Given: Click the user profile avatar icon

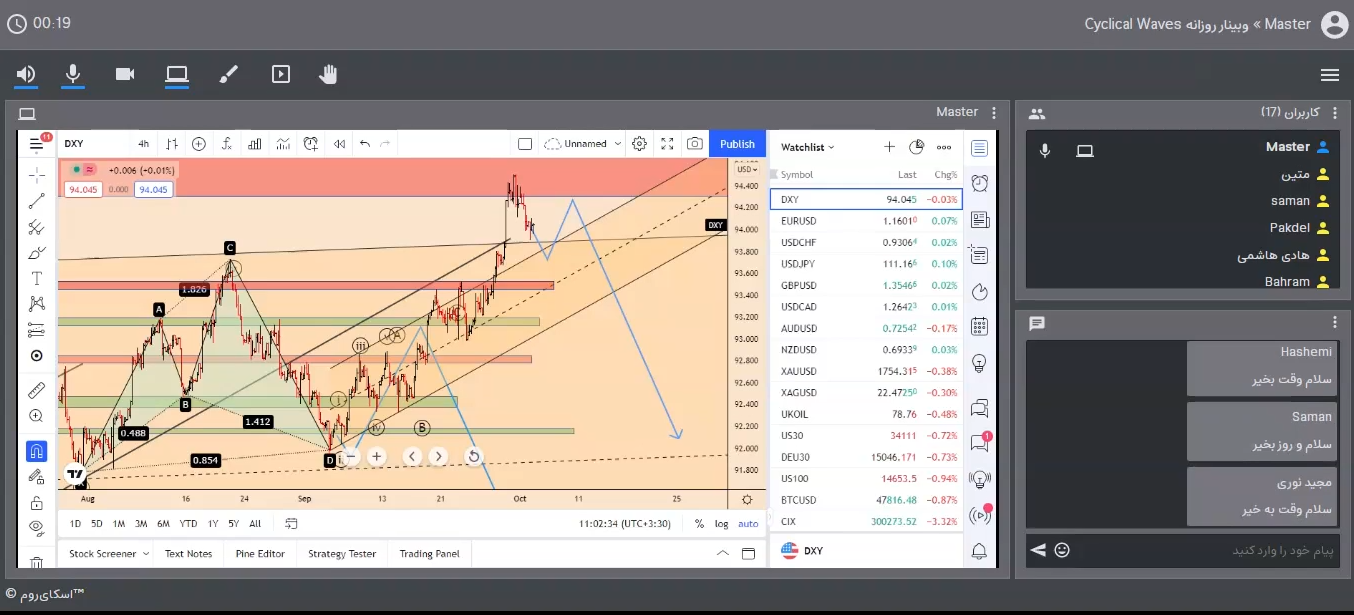Looking at the screenshot, I should tap(1334, 25).
